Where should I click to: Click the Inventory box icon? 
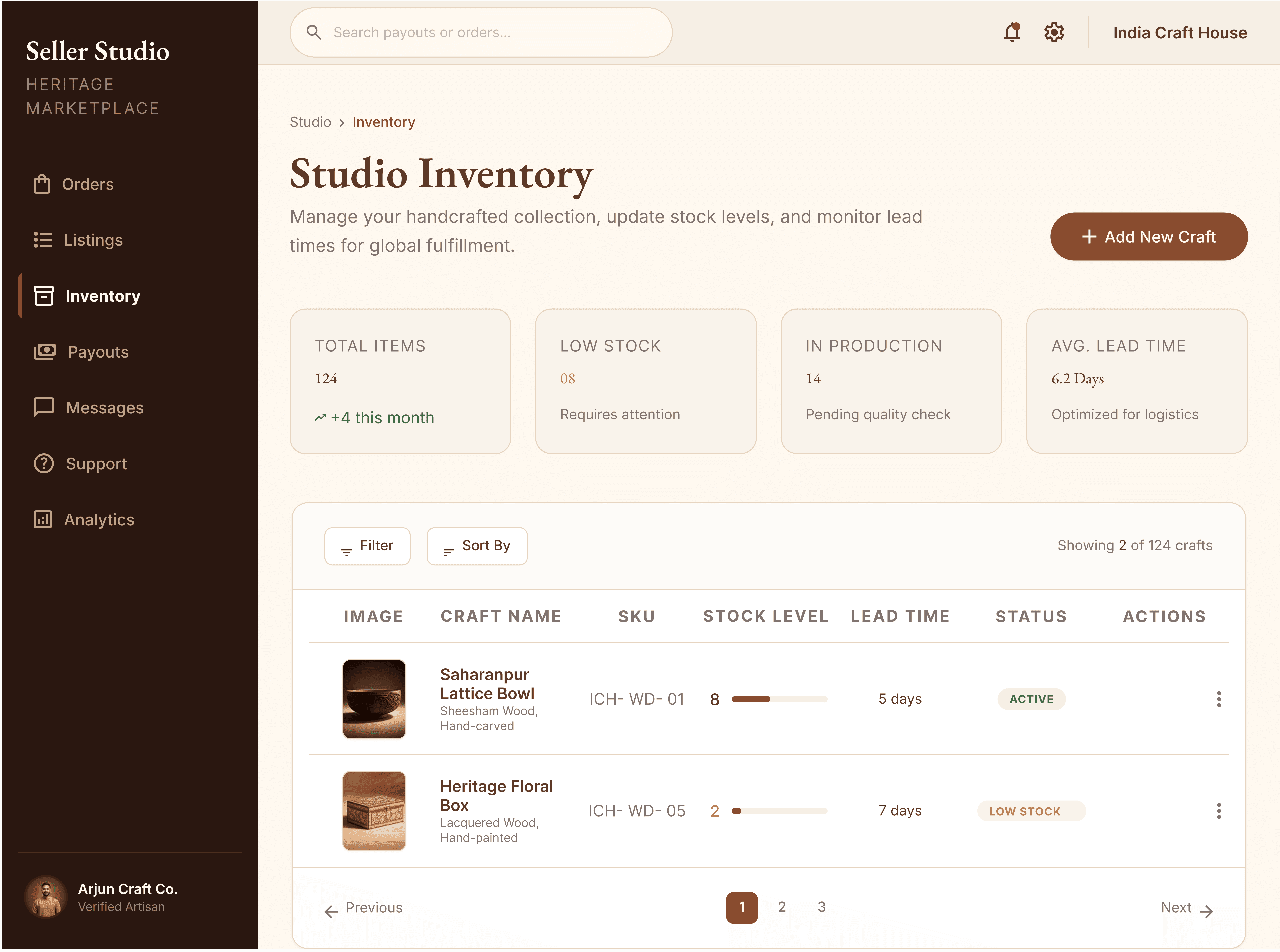click(x=44, y=296)
